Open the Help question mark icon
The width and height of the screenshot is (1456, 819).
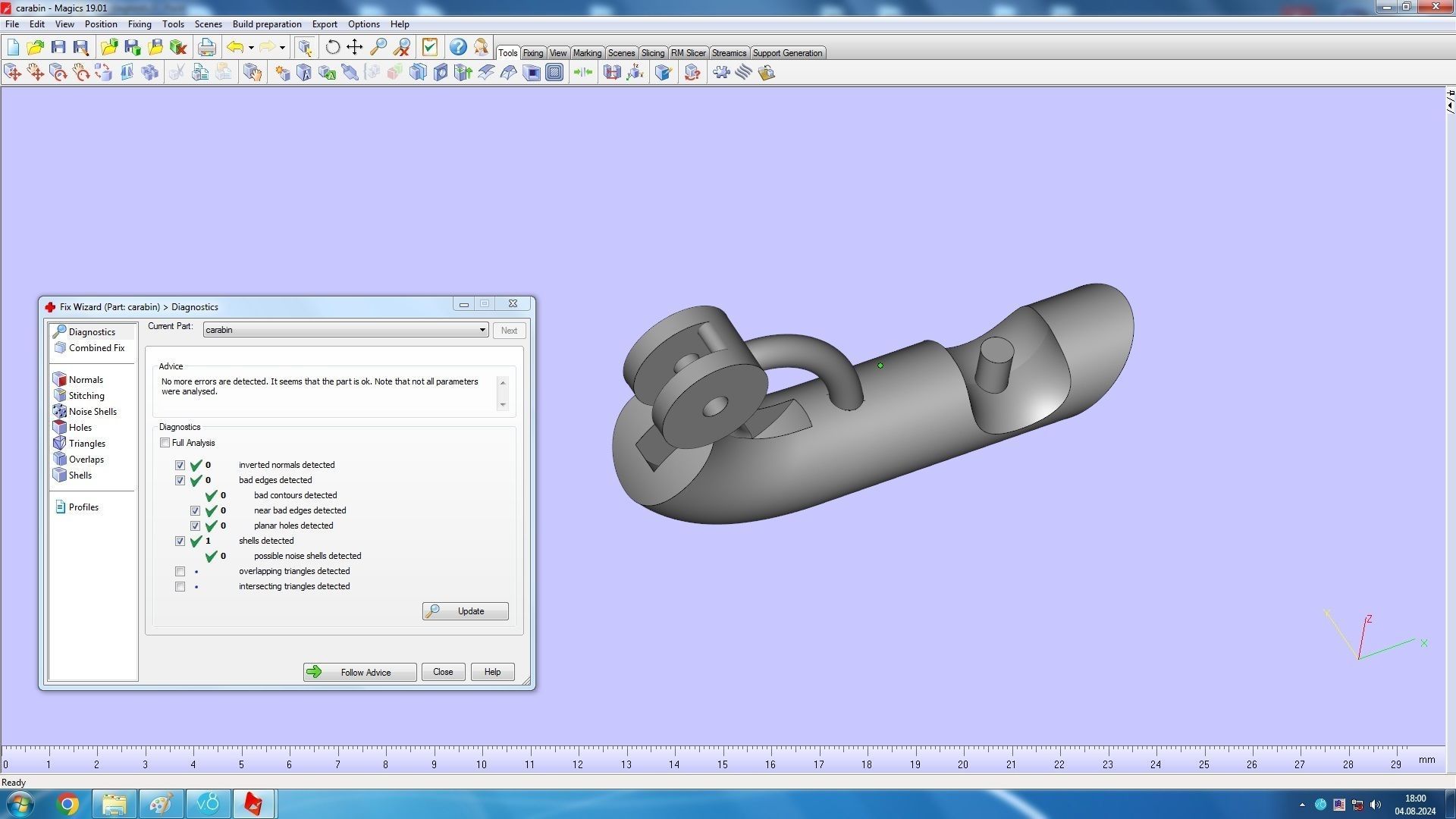(457, 47)
